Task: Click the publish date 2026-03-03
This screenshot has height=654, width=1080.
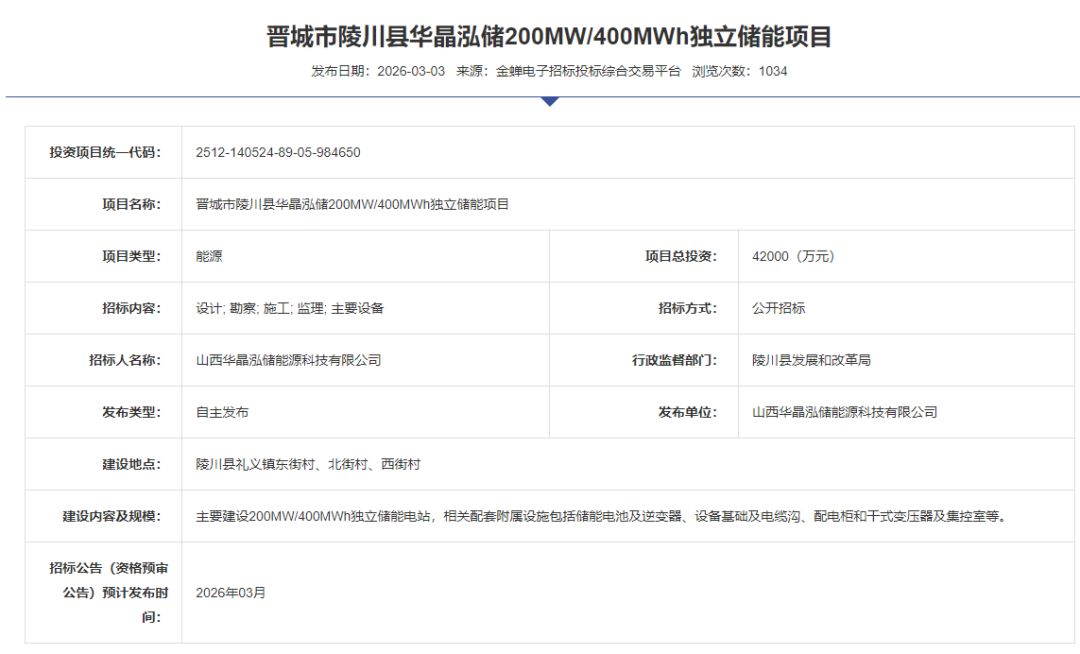Action: tap(411, 71)
